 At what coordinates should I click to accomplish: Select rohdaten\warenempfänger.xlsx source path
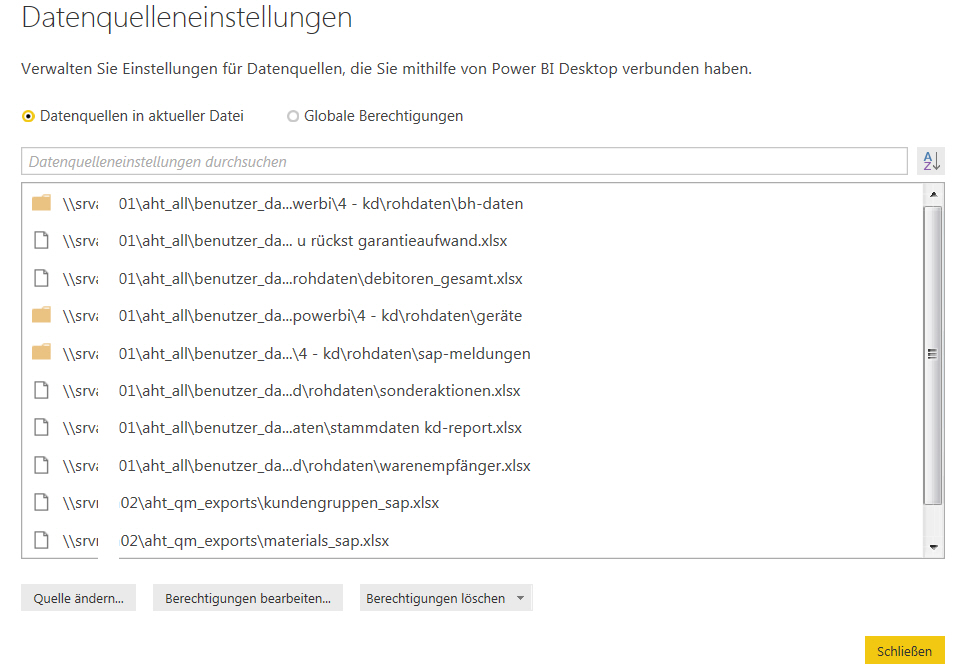(x=297, y=466)
